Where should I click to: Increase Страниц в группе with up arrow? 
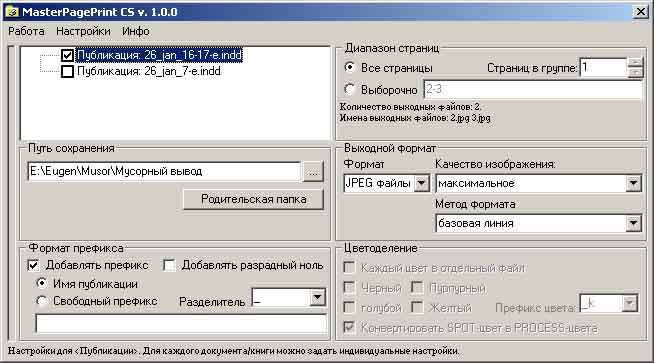pos(635,63)
